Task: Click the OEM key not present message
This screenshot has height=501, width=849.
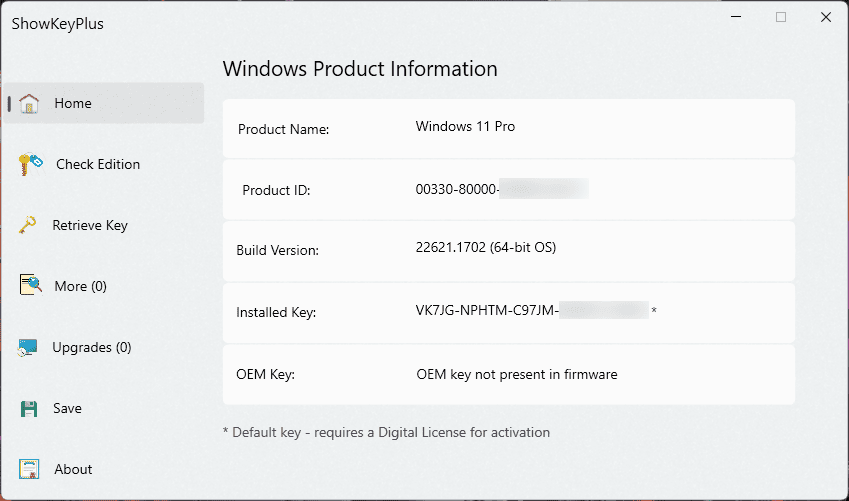Action: point(516,374)
